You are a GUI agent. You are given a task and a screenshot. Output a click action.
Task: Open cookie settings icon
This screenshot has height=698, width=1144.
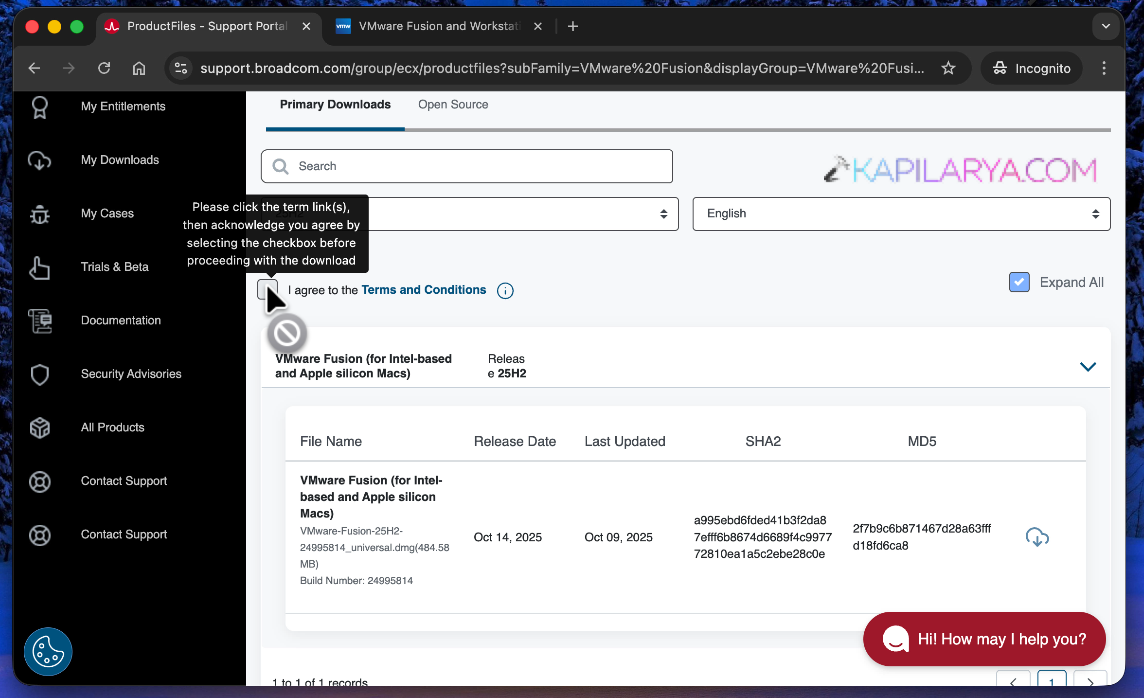[x=48, y=652]
